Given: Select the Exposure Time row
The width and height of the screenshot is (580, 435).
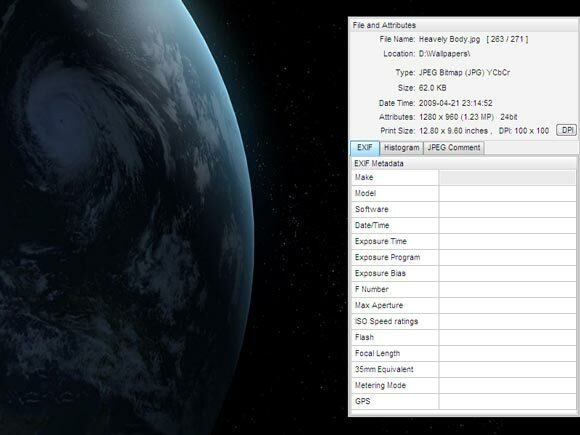Looking at the screenshot, I should (463, 242).
